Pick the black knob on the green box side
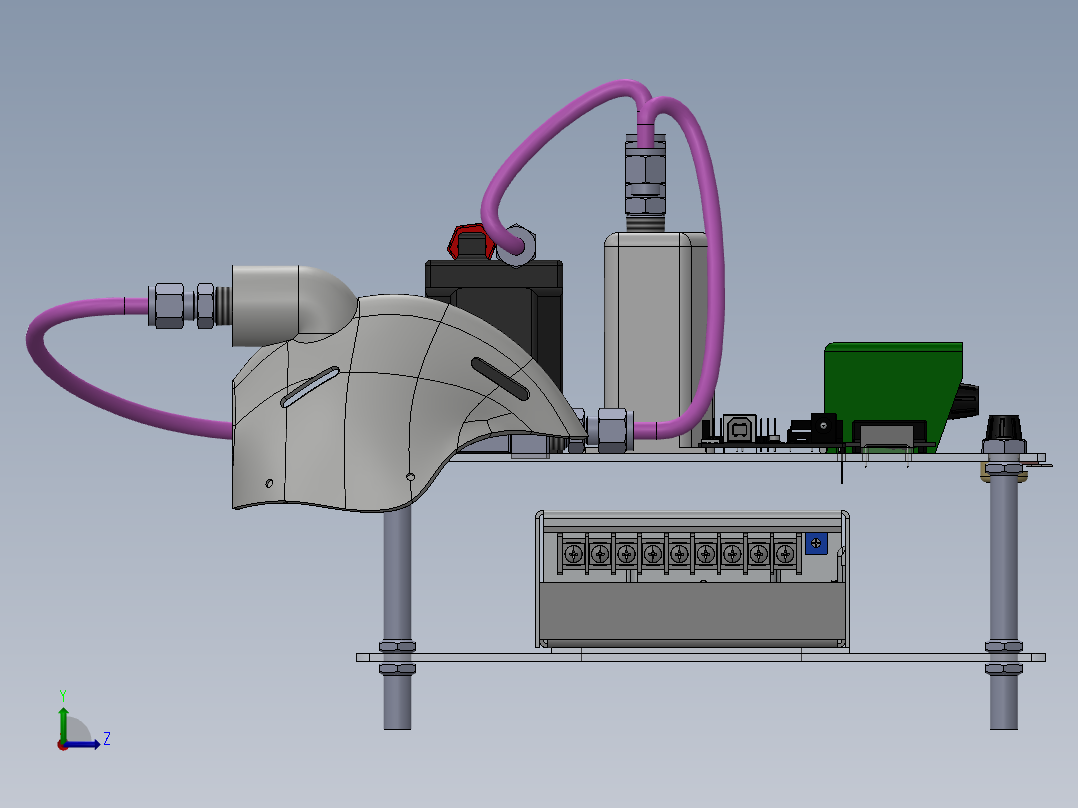Image resolution: width=1078 pixels, height=808 pixels. pyautogui.click(x=967, y=400)
